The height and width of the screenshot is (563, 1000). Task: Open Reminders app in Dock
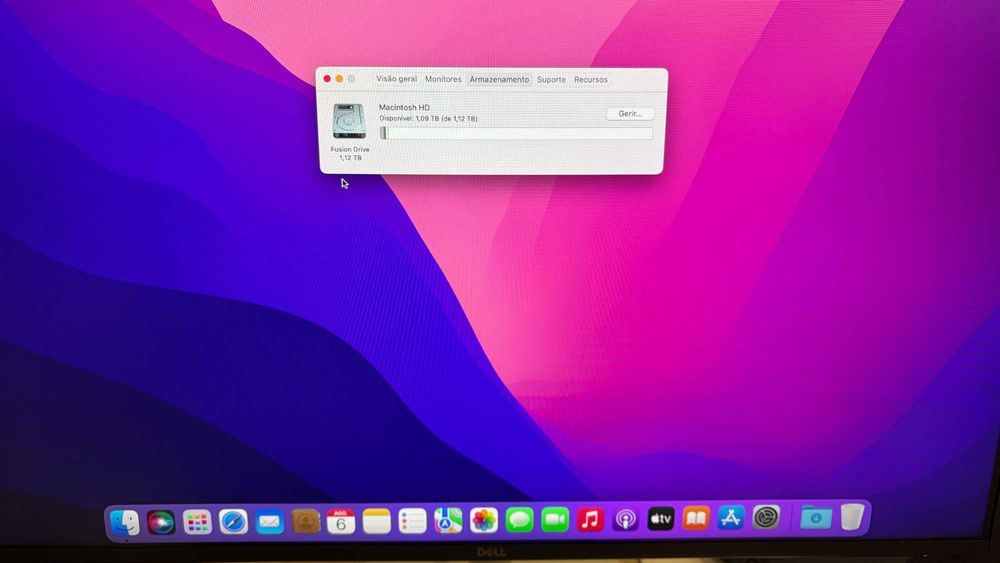pyautogui.click(x=413, y=521)
